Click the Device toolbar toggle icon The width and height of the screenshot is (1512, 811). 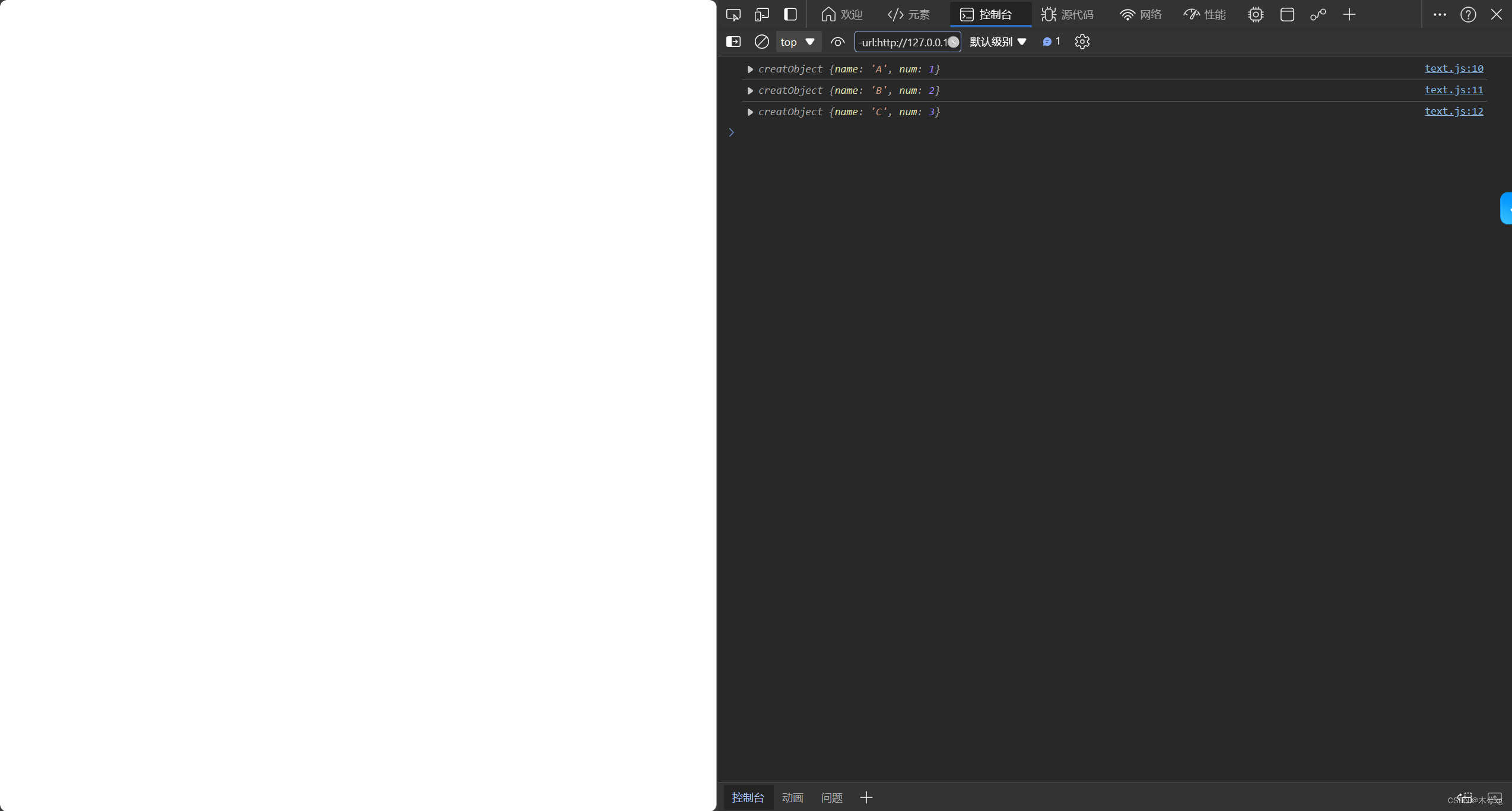coord(761,14)
